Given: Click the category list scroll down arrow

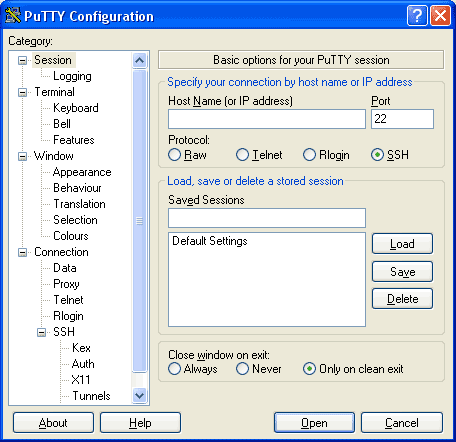Looking at the screenshot, I should click(139, 396).
